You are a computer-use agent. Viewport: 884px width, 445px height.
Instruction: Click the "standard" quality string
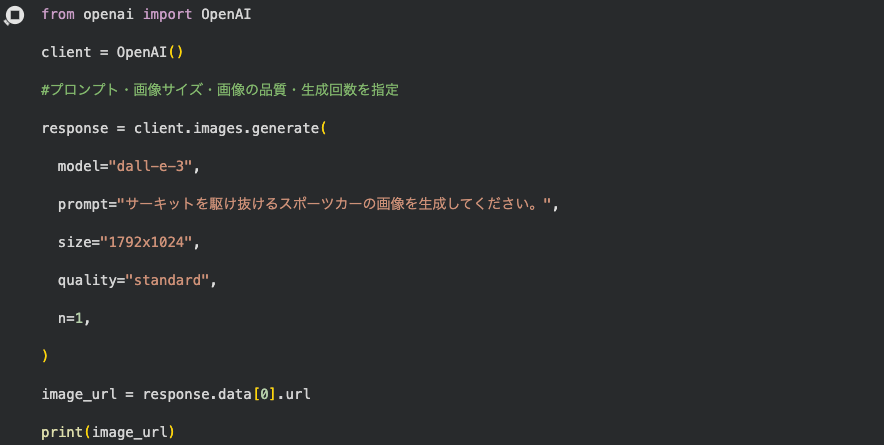click(167, 280)
